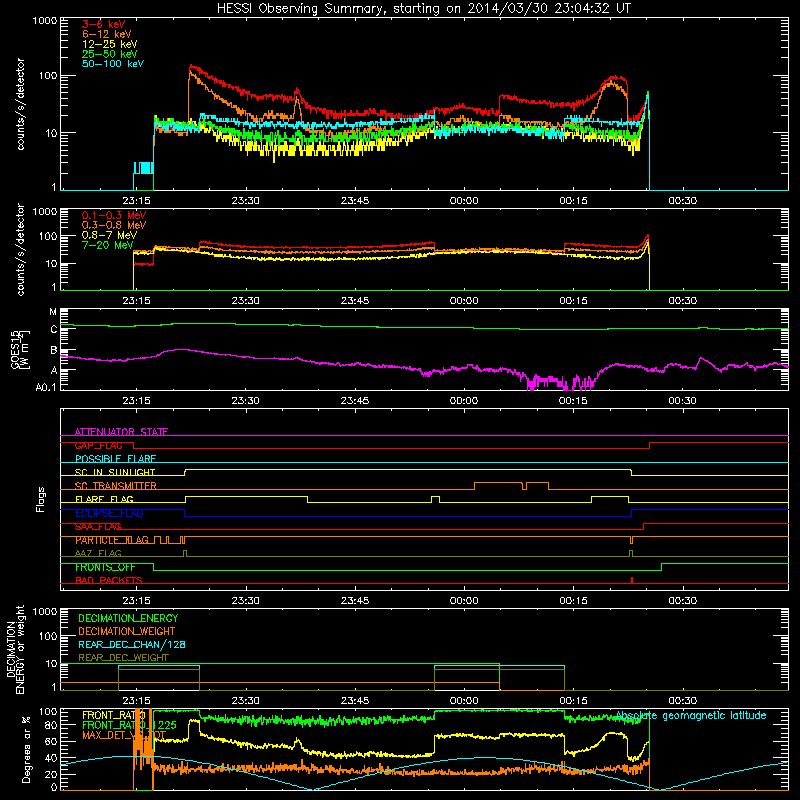The image size is (800, 800).
Task: Click the 23:45 tick under the MeV panel
Action: (x=355, y=301)
